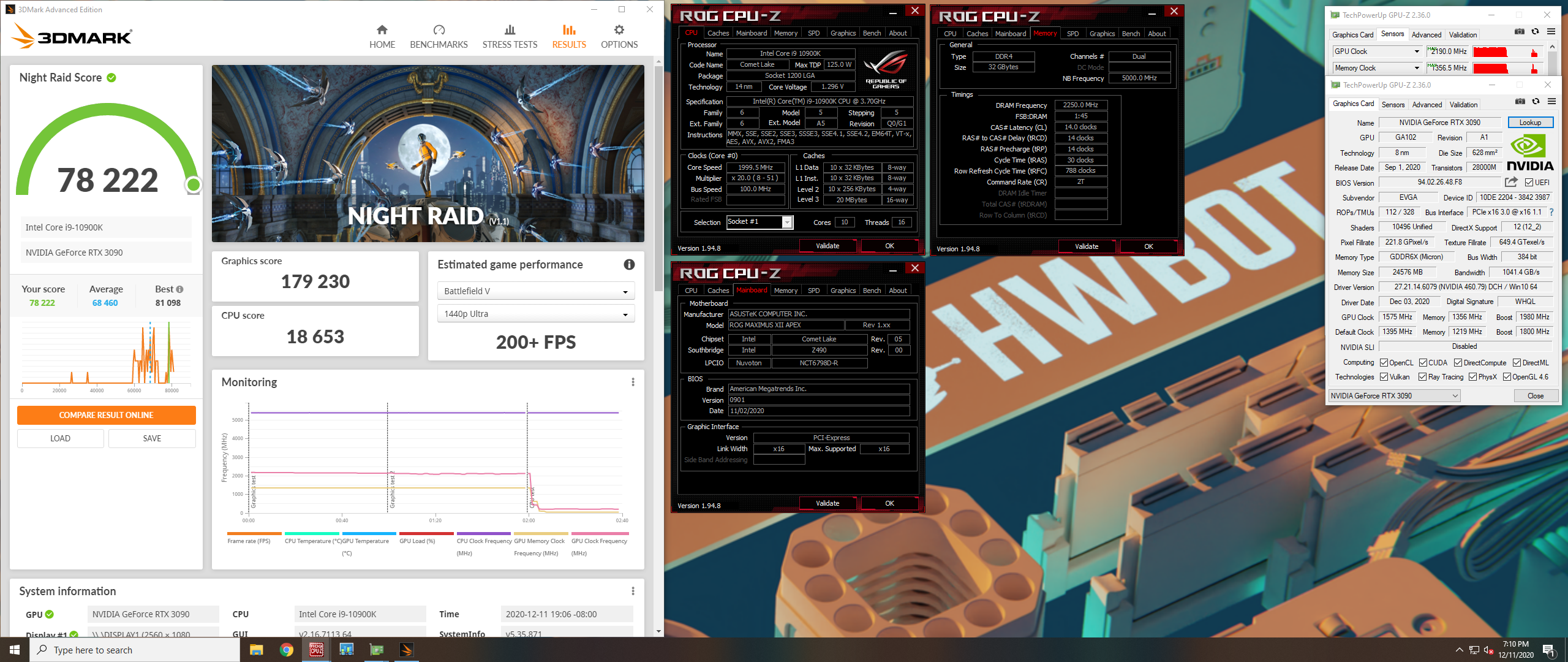1568x662 pixels.
Task: Toggle UEFI checkbox in GPU-Z
Action: (x=1529, y=183)
